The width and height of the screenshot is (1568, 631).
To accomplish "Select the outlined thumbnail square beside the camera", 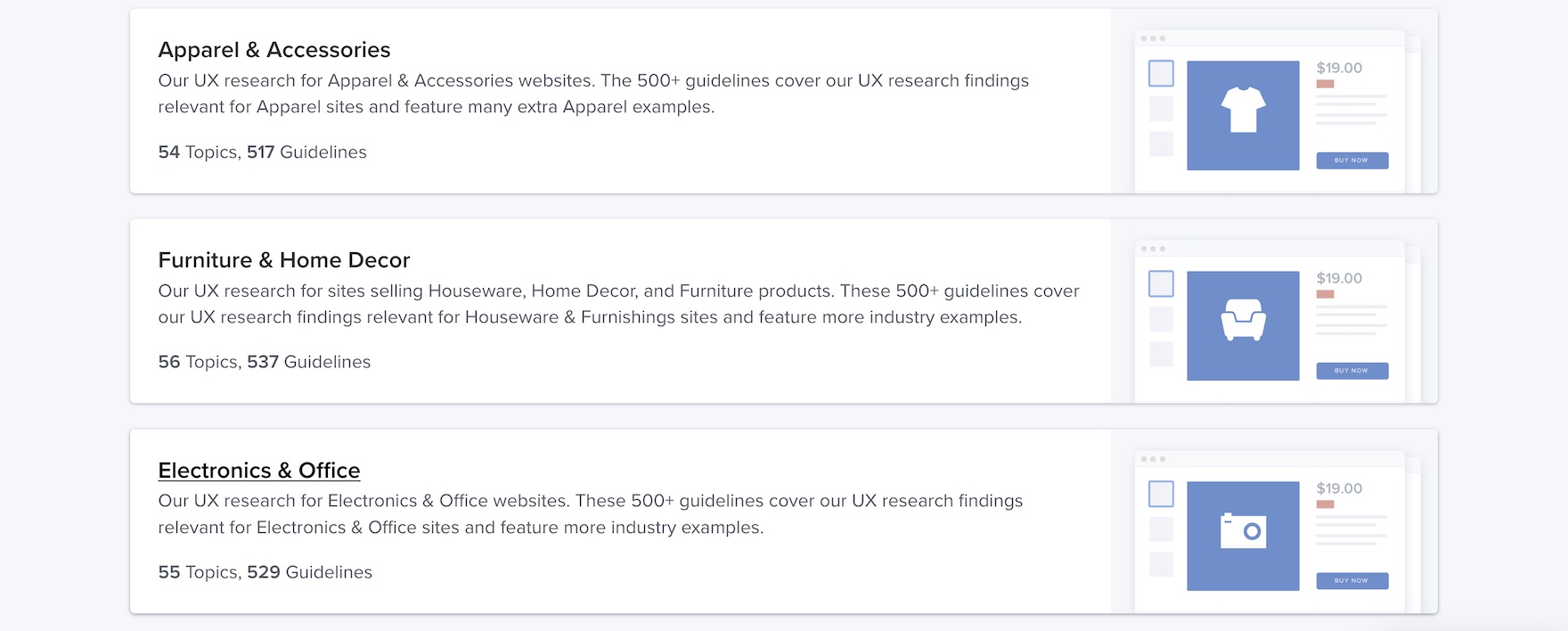I will pos(1161,494).
